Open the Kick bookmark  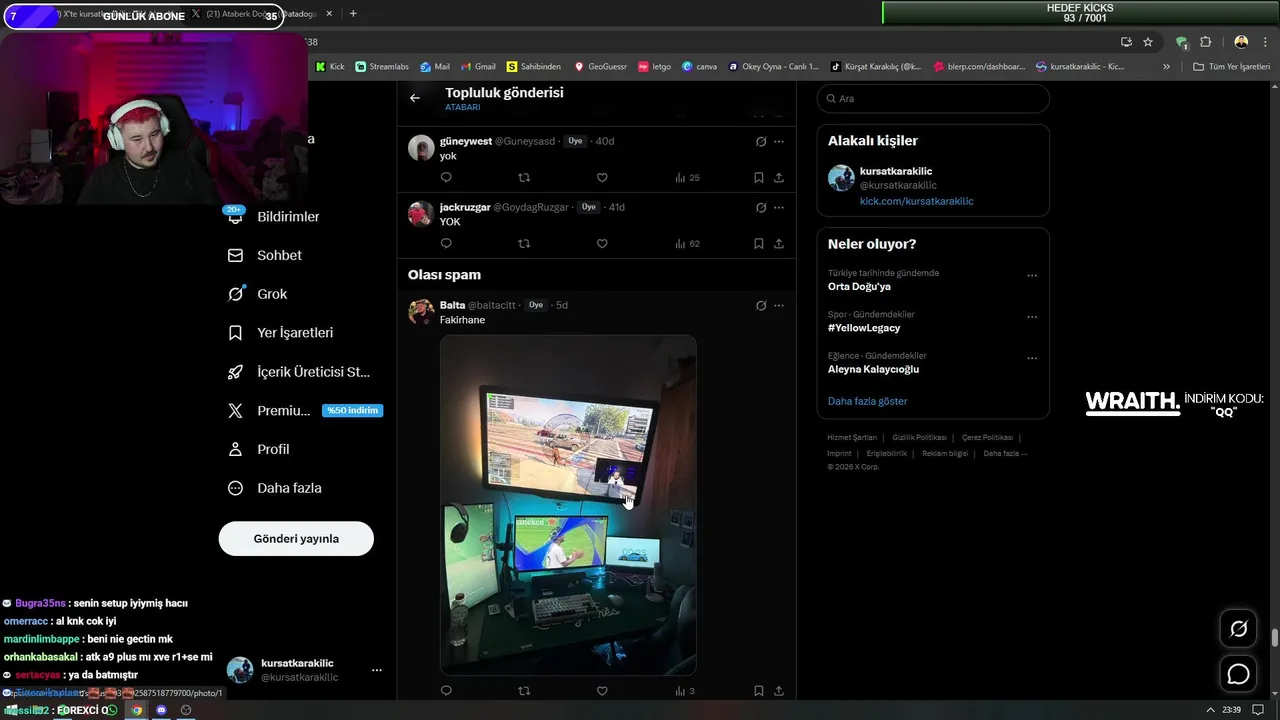(329, 66)
